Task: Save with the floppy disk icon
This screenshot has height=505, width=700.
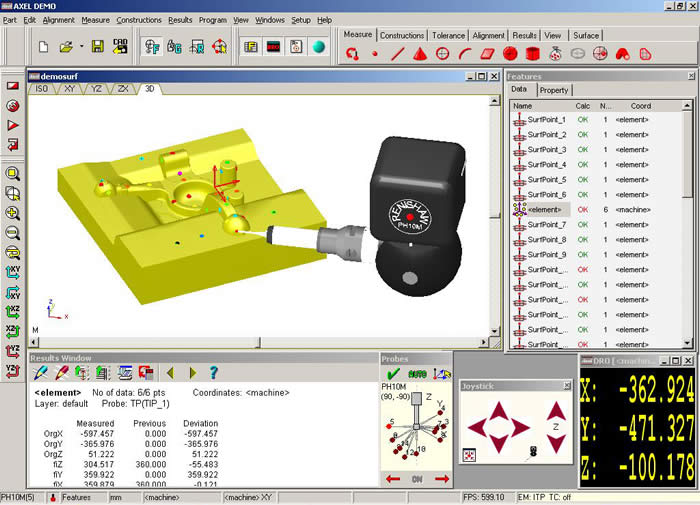Action: [98, 46]
